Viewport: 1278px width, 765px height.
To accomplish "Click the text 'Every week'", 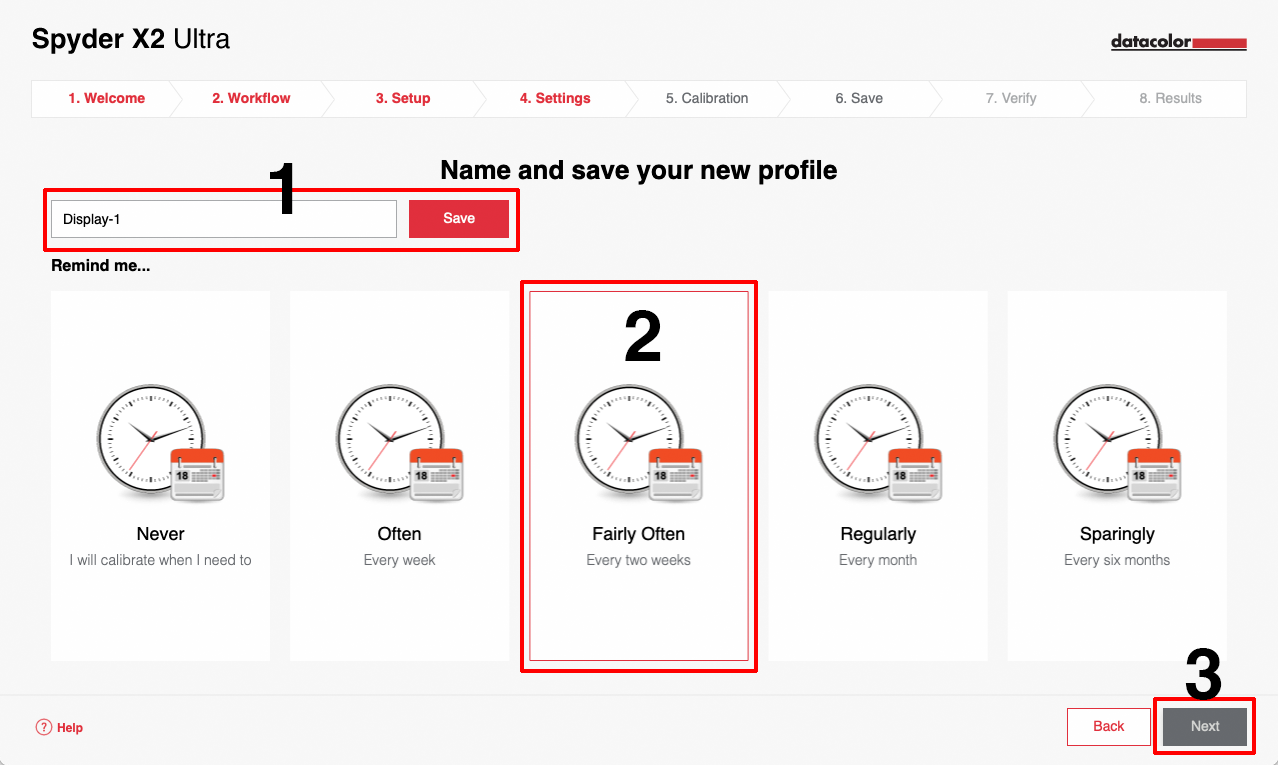I will coord(399,560).
